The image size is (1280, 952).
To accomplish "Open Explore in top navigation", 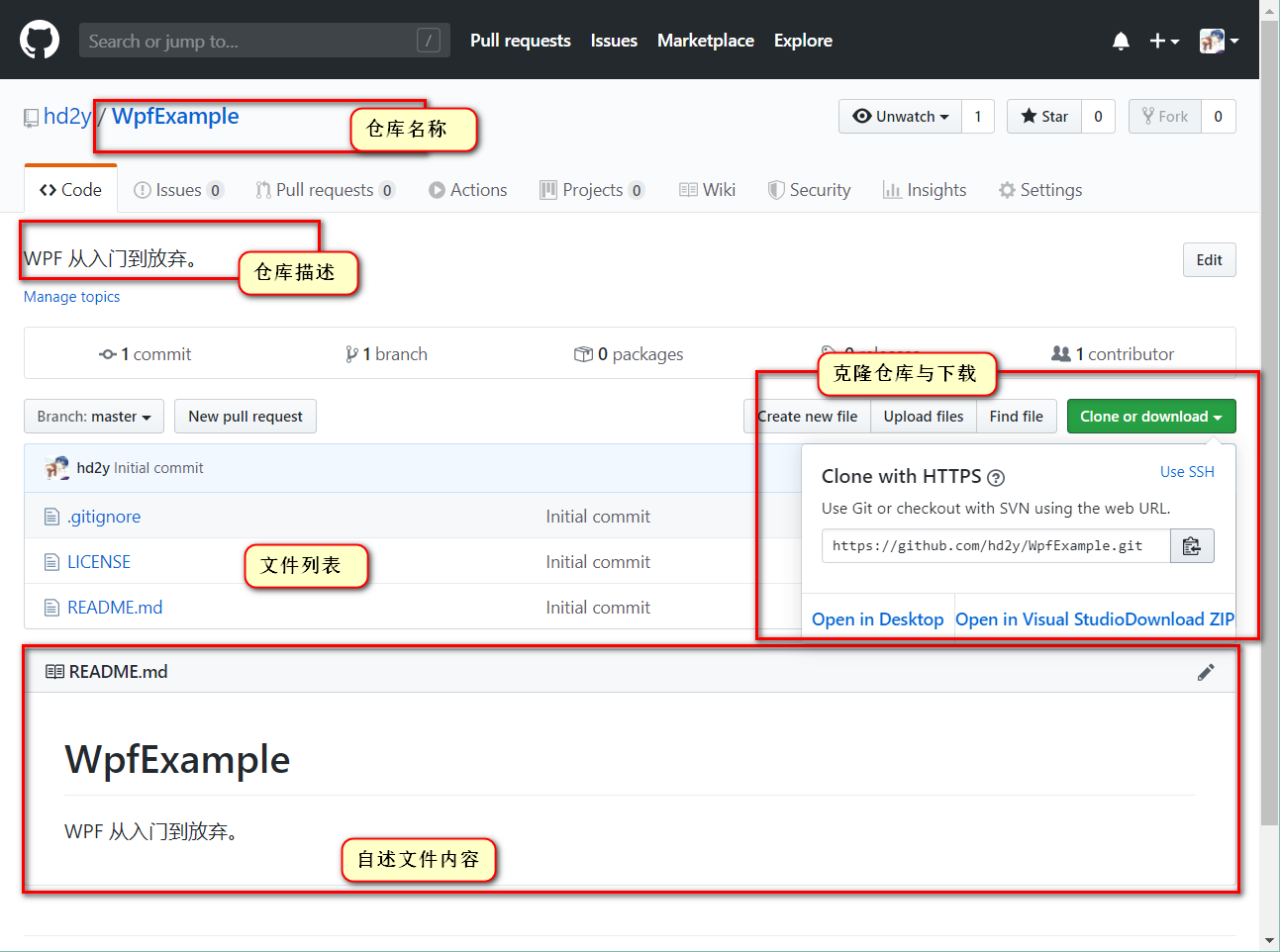I will (x=803, y=41).
